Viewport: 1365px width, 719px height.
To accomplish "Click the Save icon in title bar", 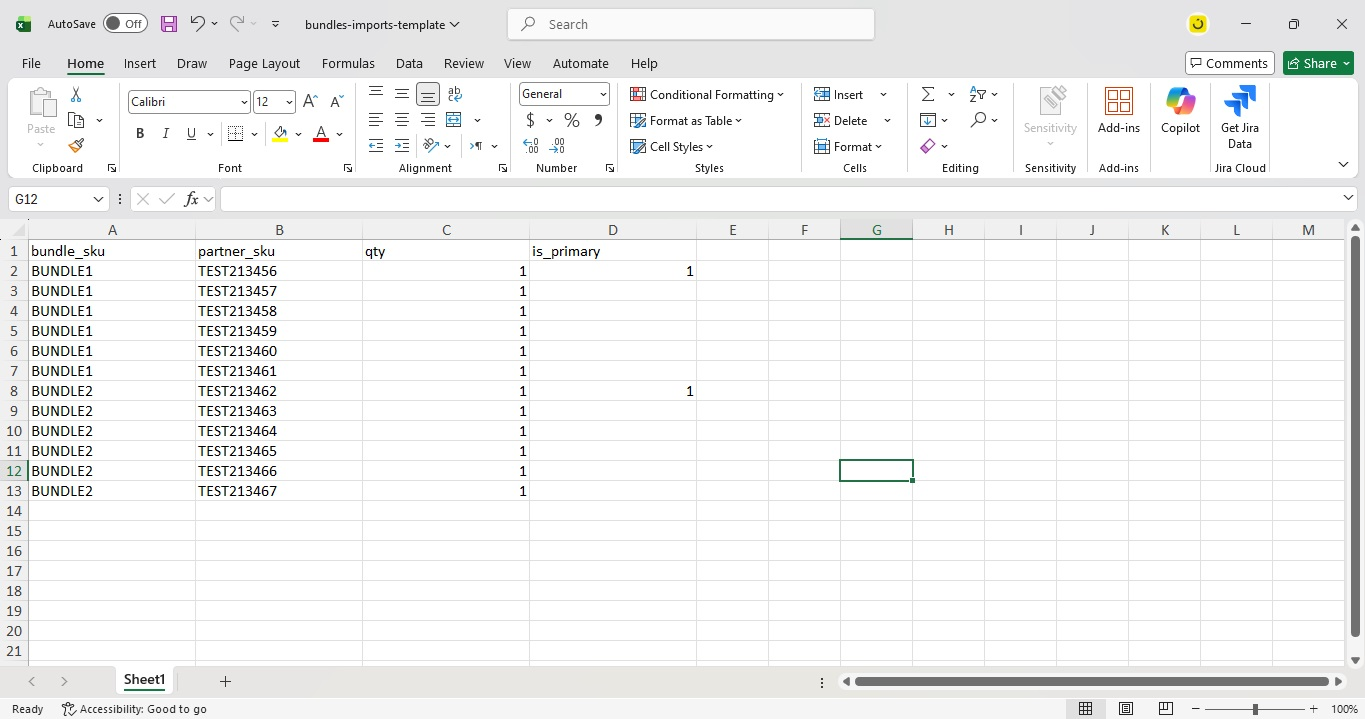I will [x=168, y=24].
